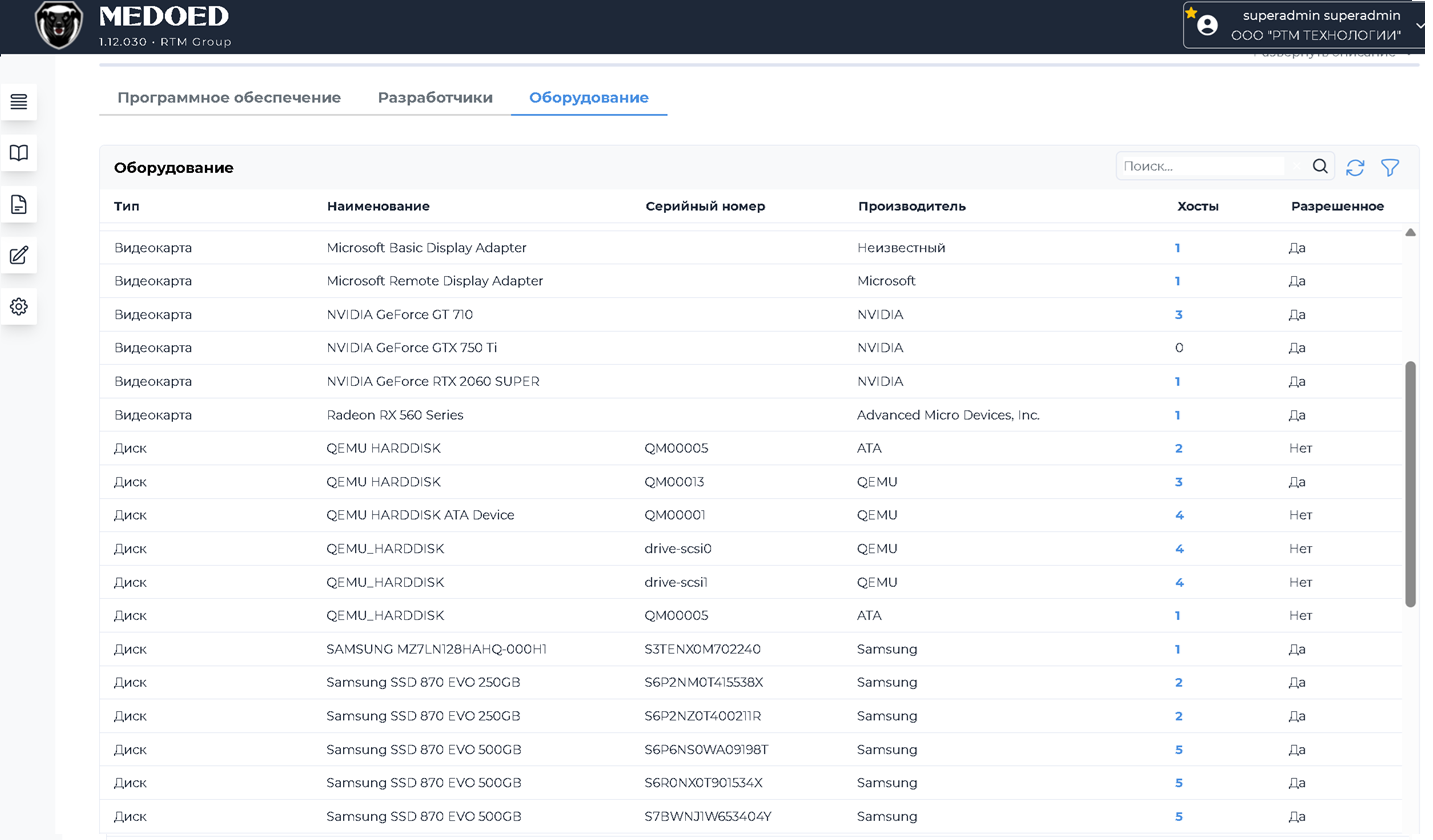Click the table's vertical scrollbar thumb
Screen dimensions: 1433x840
[x=1411, y=484]
